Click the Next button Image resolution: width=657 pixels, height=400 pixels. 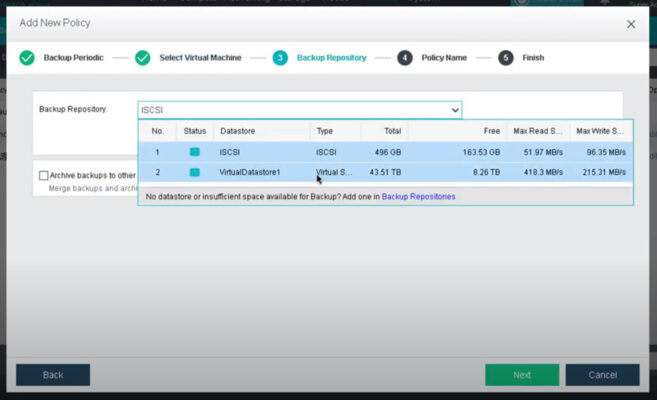(x=522, y=375)
